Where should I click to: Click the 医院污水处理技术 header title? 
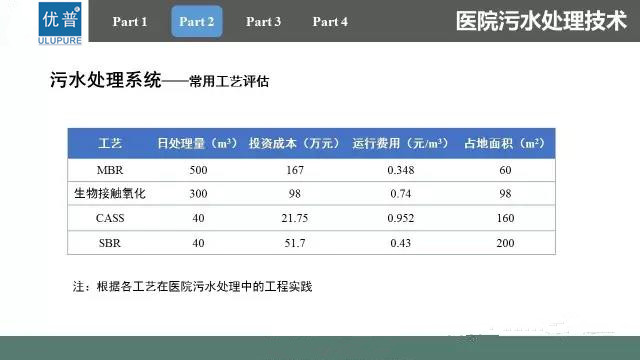541,21
